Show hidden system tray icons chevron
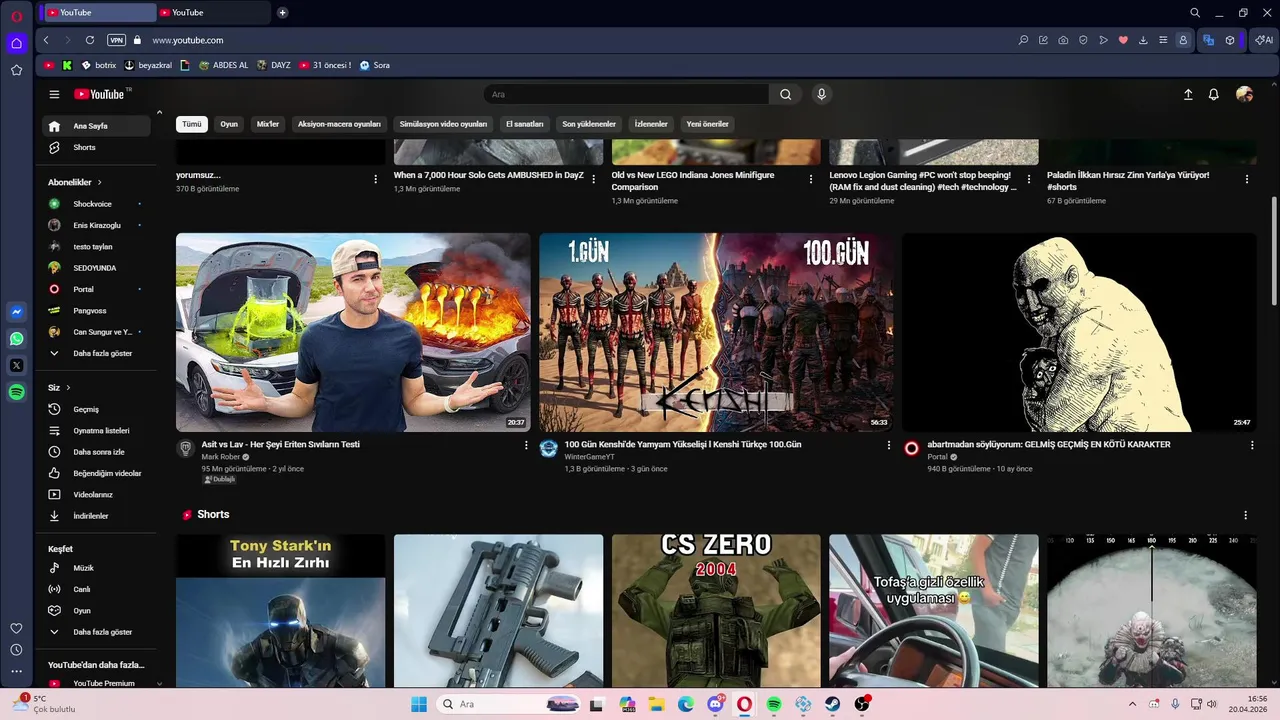 click(1132, 704)
